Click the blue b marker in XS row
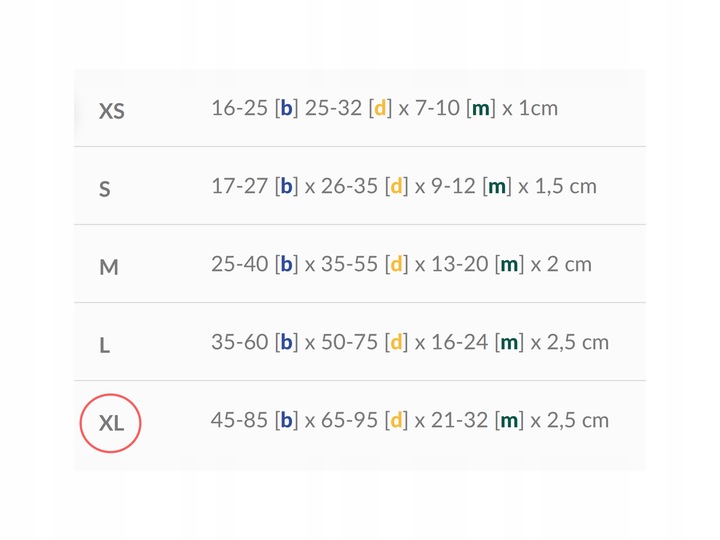720x540 pixels. coord(286,108)
